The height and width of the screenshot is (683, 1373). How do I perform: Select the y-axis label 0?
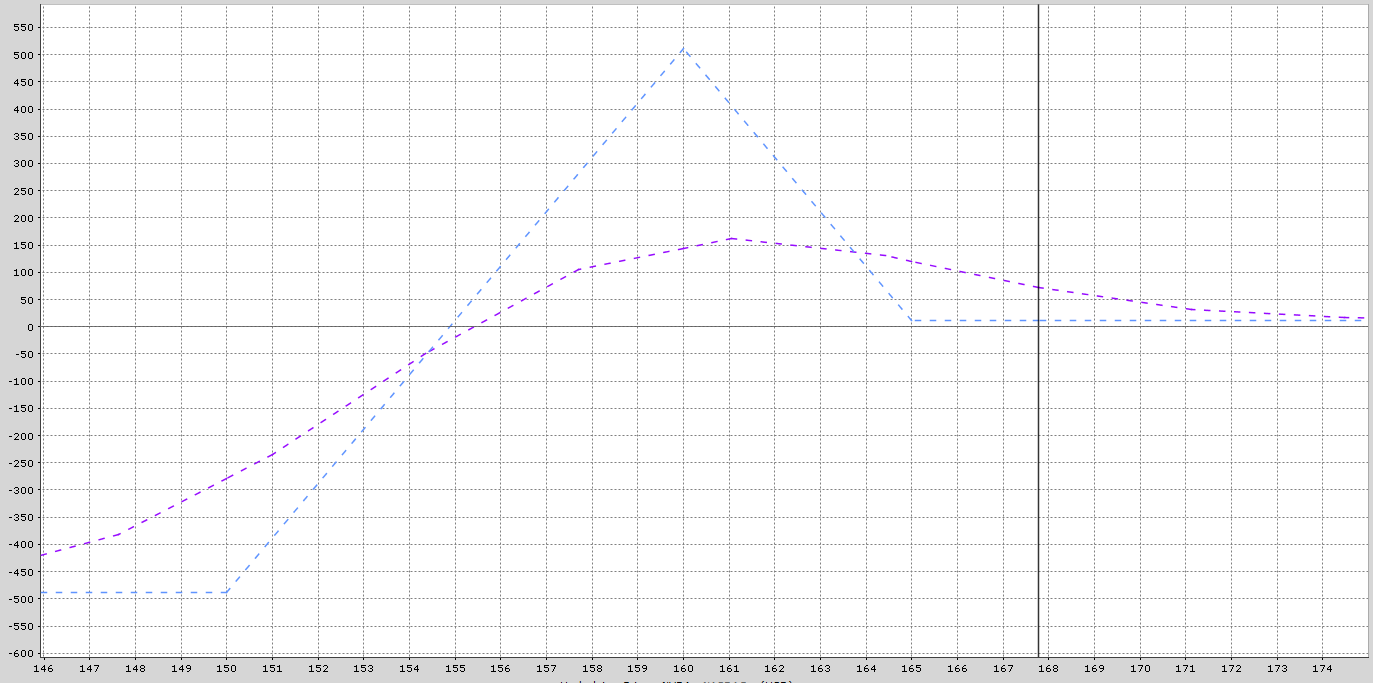(30, 326)
